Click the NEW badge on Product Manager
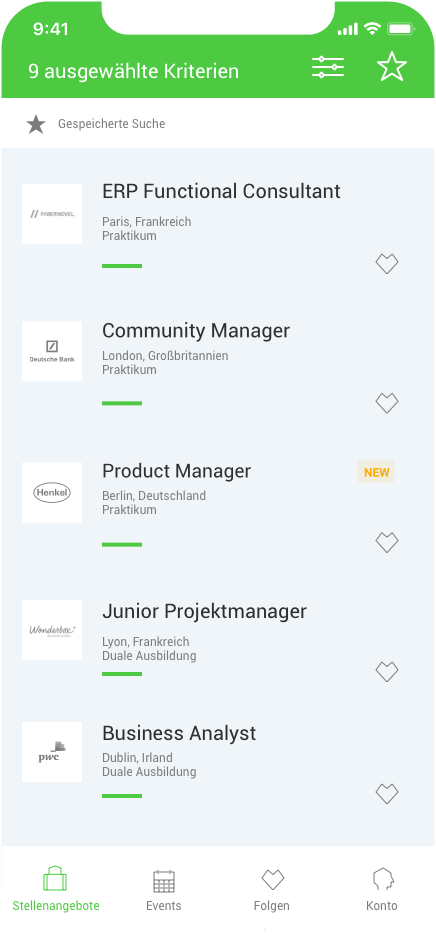 (x=376, y=472)
